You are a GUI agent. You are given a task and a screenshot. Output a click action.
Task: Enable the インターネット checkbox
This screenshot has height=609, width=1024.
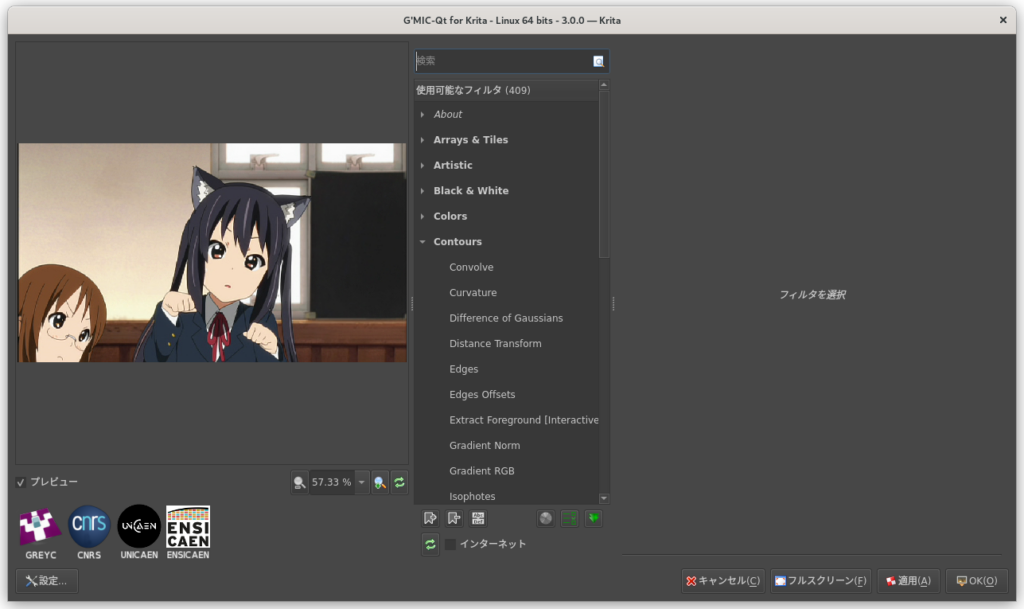click(x=450, y=544)
